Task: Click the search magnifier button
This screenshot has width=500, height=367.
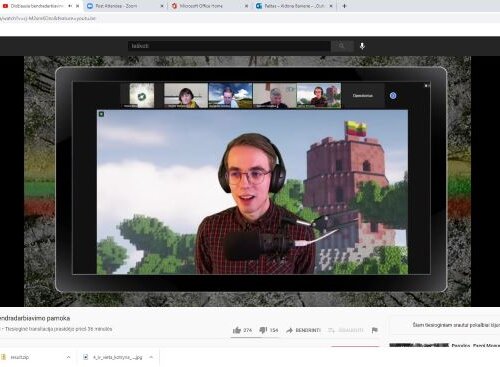Action: [x=342, y=46]
